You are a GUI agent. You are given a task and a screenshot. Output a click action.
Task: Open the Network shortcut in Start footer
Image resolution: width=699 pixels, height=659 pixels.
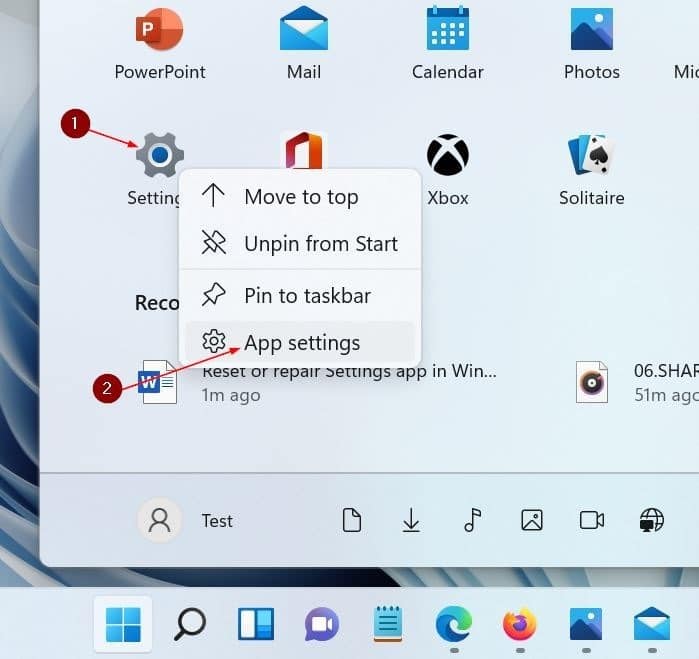point(652,520)
